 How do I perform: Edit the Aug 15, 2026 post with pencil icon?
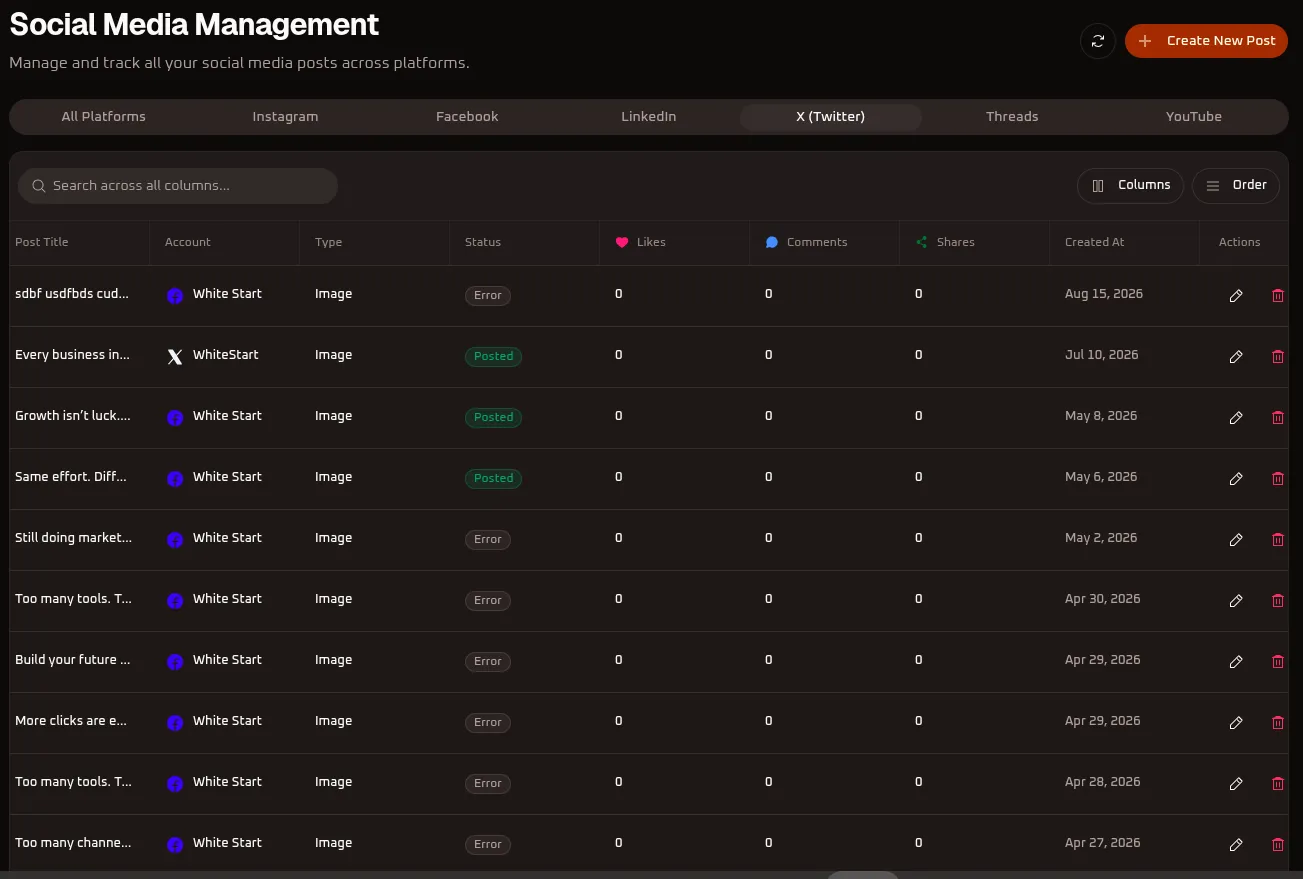1236,296
